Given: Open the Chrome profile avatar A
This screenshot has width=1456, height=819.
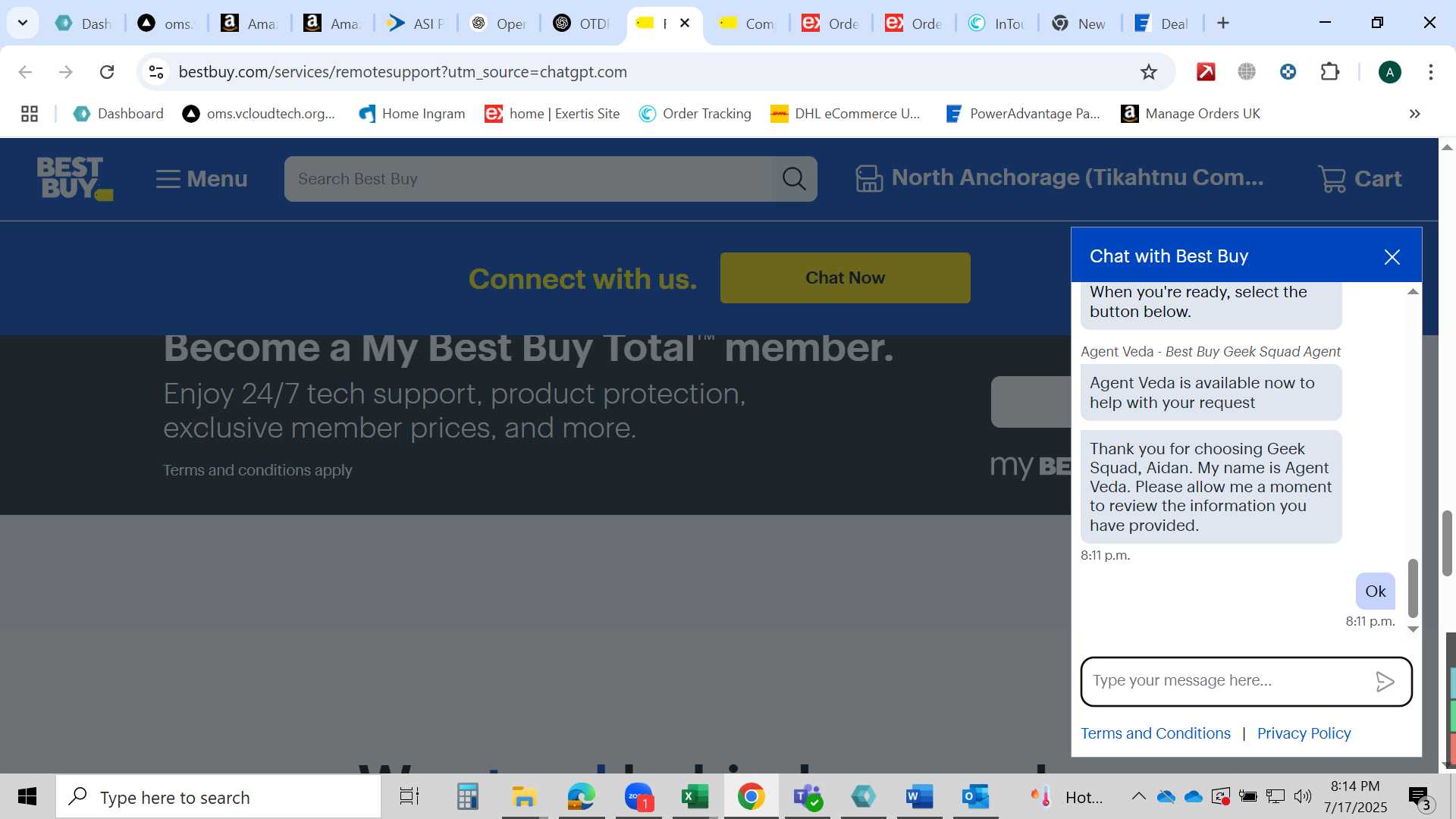Looking at the screenshot, I should [1389, 72].
